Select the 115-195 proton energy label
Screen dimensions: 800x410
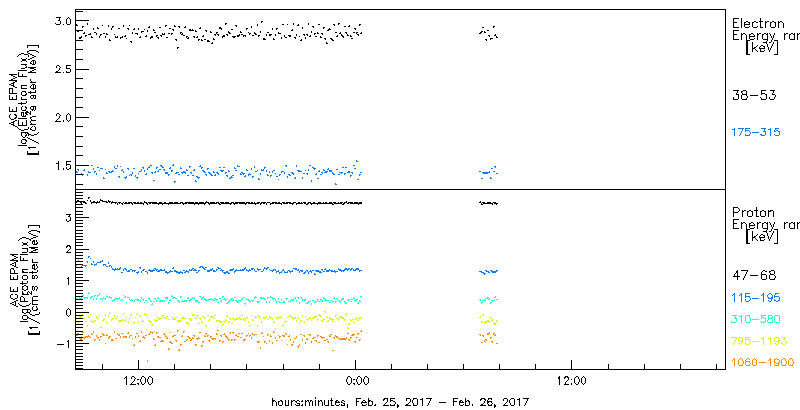pos(756,298)
